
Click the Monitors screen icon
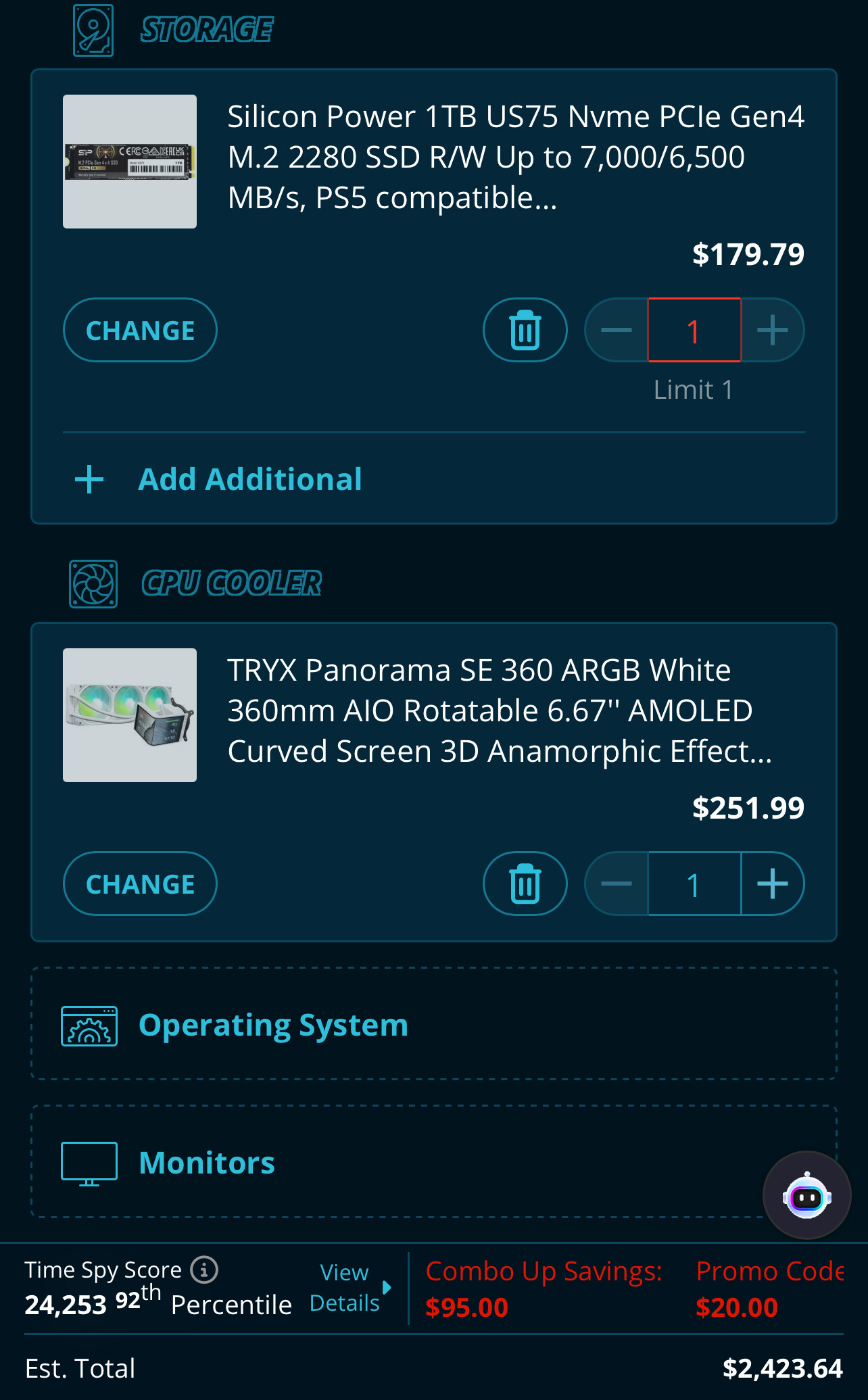point(89,1163)
